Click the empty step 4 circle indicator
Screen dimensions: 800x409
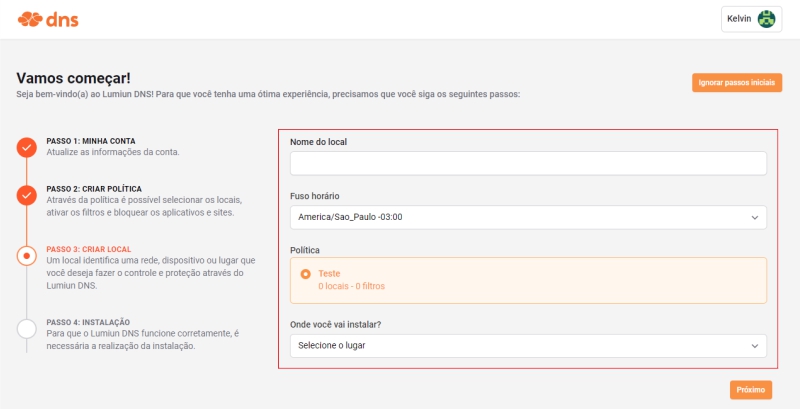click(27, 329)
